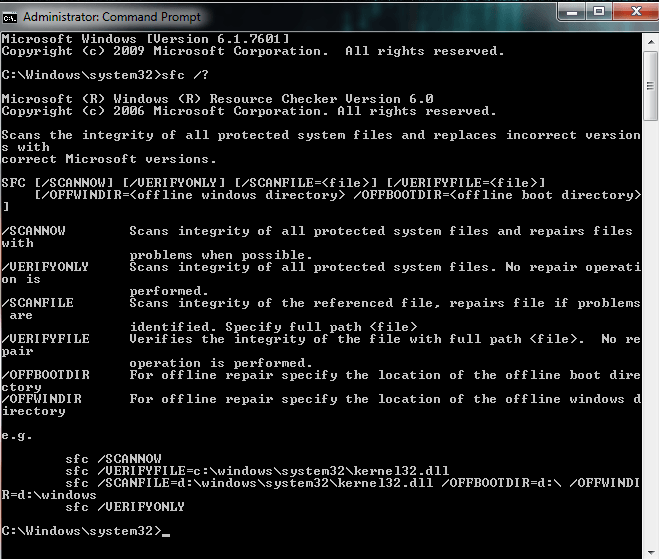
Task: Click the 'SFC [/SCANNOW] [/VERIFYONLY]' syntax line
Action: [x=273, y=183]
